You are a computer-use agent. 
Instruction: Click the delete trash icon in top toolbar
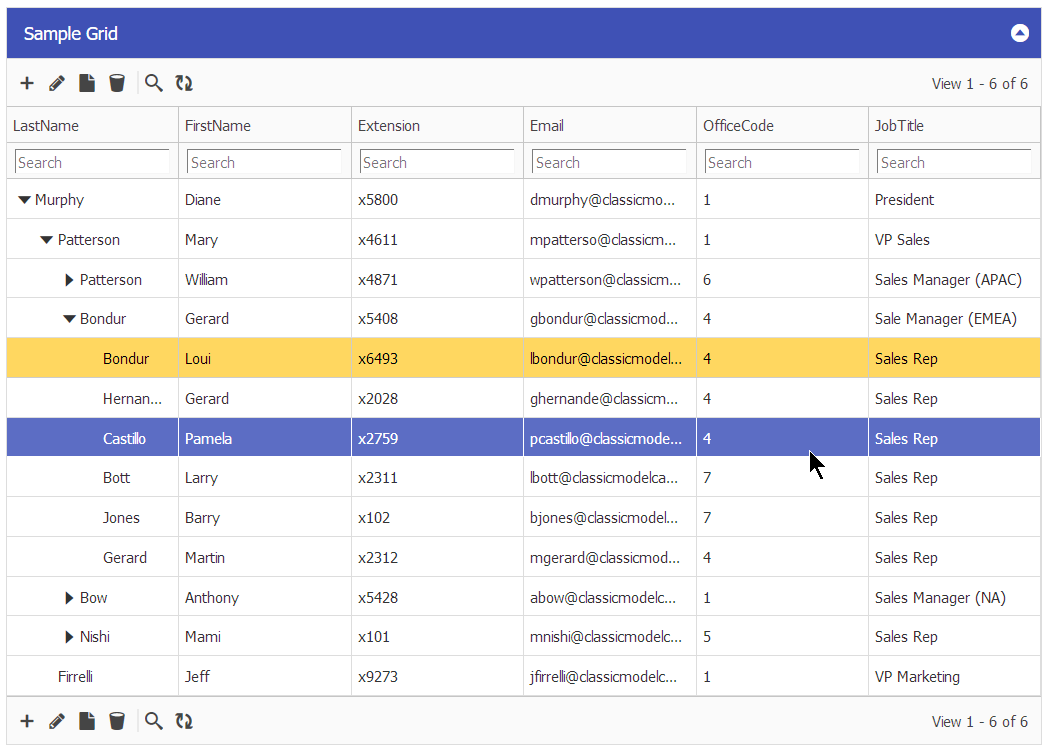(117, 83)
